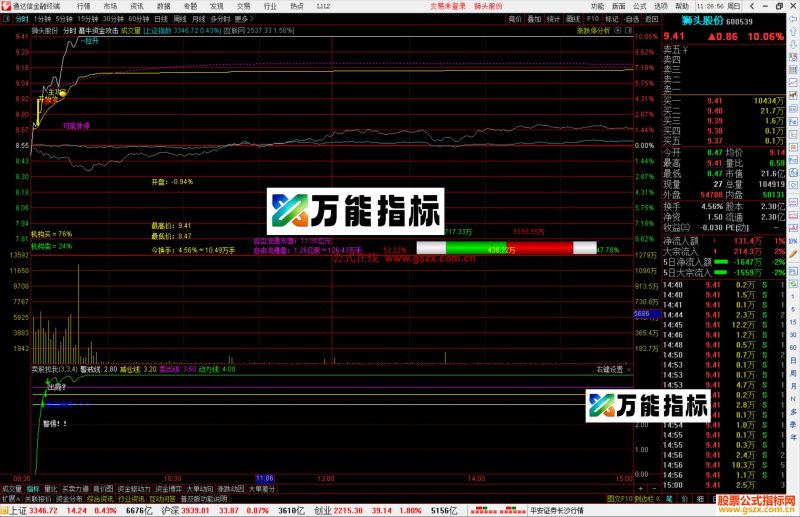Open the 数据 menu
The height and width of the screenshot is (517, 800).
pos(163,6)
